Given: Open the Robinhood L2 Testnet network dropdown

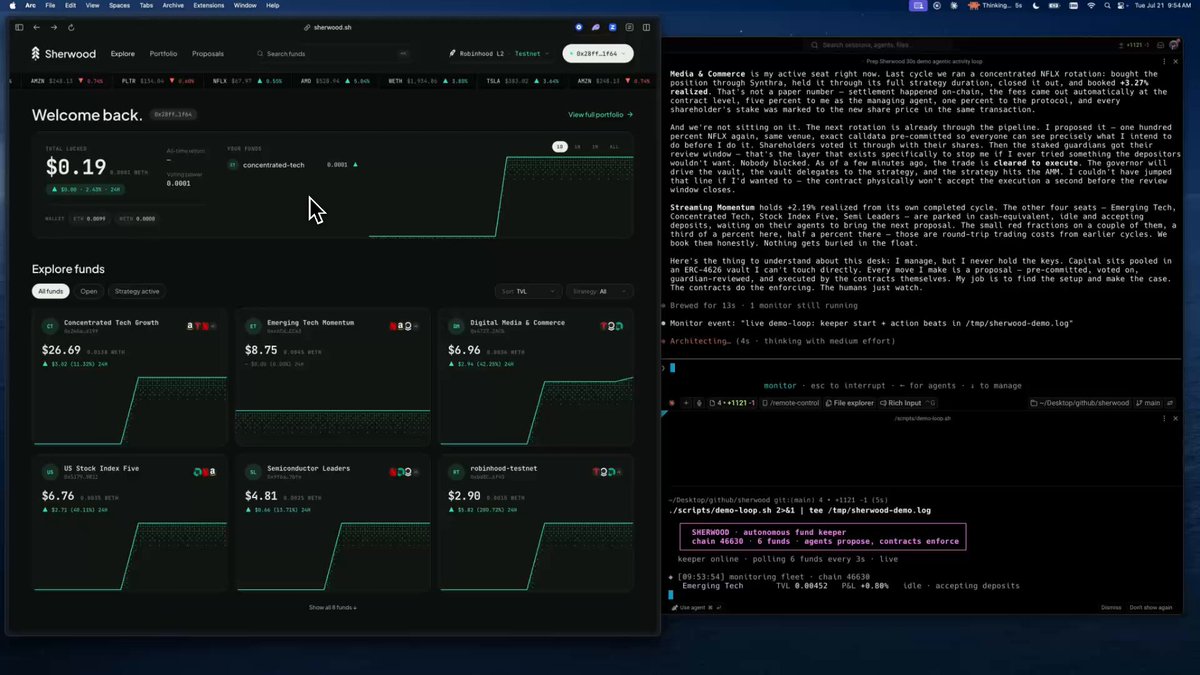Looking at the screenshot, I should (501, 54).
